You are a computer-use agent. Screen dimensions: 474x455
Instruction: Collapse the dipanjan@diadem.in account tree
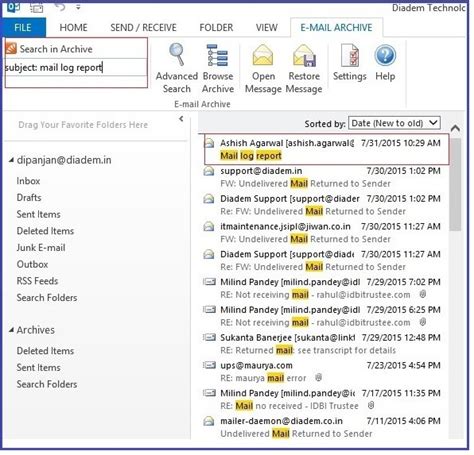pos(11,160)
